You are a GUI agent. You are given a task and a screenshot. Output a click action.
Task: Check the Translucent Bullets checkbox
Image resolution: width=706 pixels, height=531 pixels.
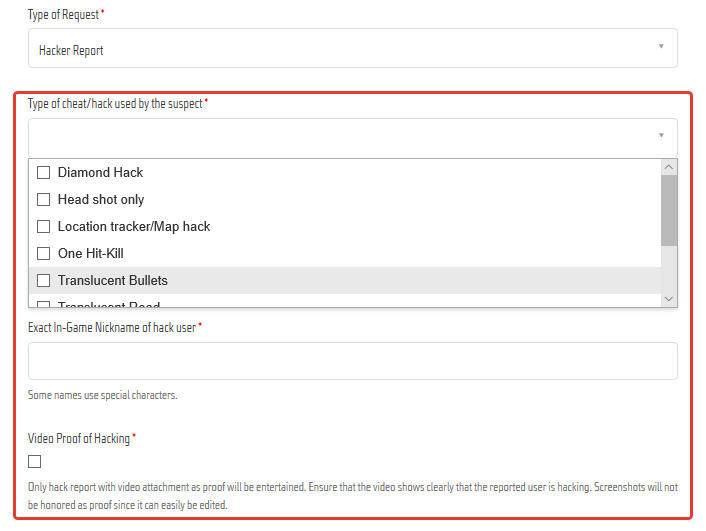click(x=43, y=281)
